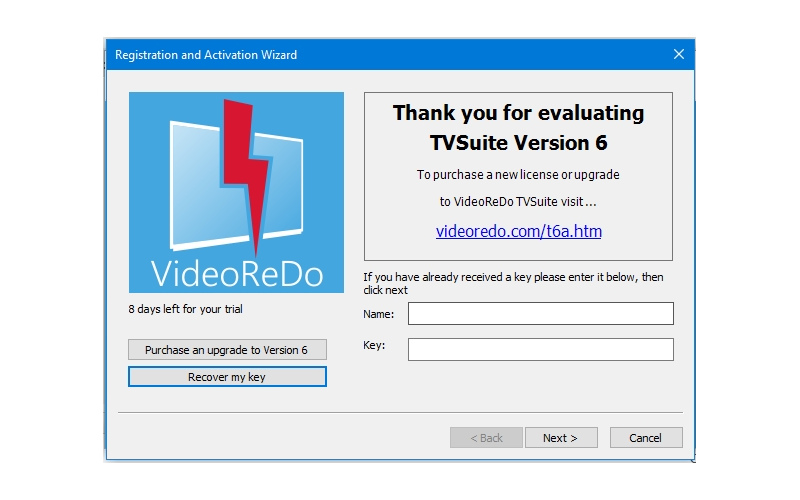
Task: Click the Recover my key button
Action: [x=227, y=377]
